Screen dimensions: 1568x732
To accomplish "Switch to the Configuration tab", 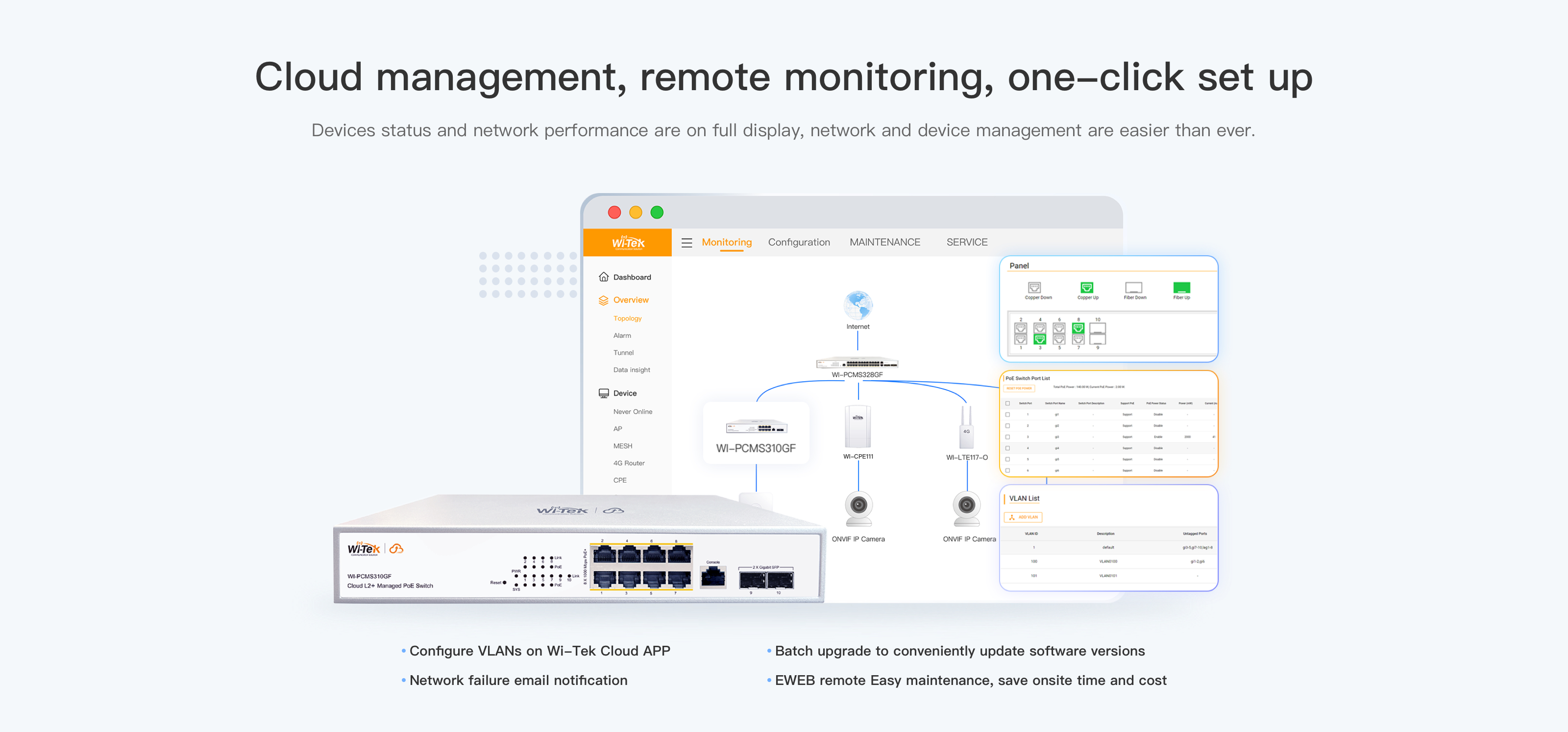I will [x=799, y=242].
